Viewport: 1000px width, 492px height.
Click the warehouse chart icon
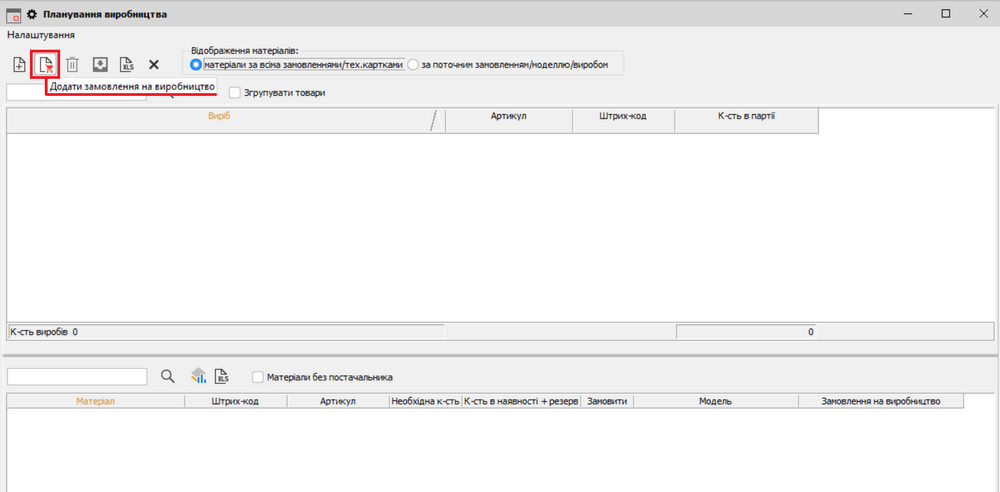pyautogui.click(x=198, y=376)
